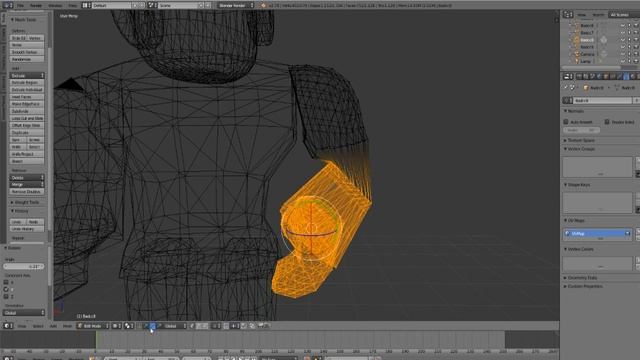Click the Inset Faces button
Image resolution: width=640 pixels, height=360 pixels.
[x=27, y=97]
